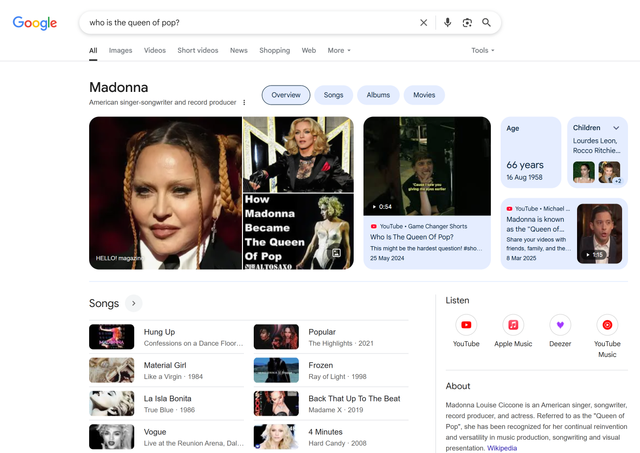Submit search with magnifying glass icon

pyautogui.click(x=486, y=22)
